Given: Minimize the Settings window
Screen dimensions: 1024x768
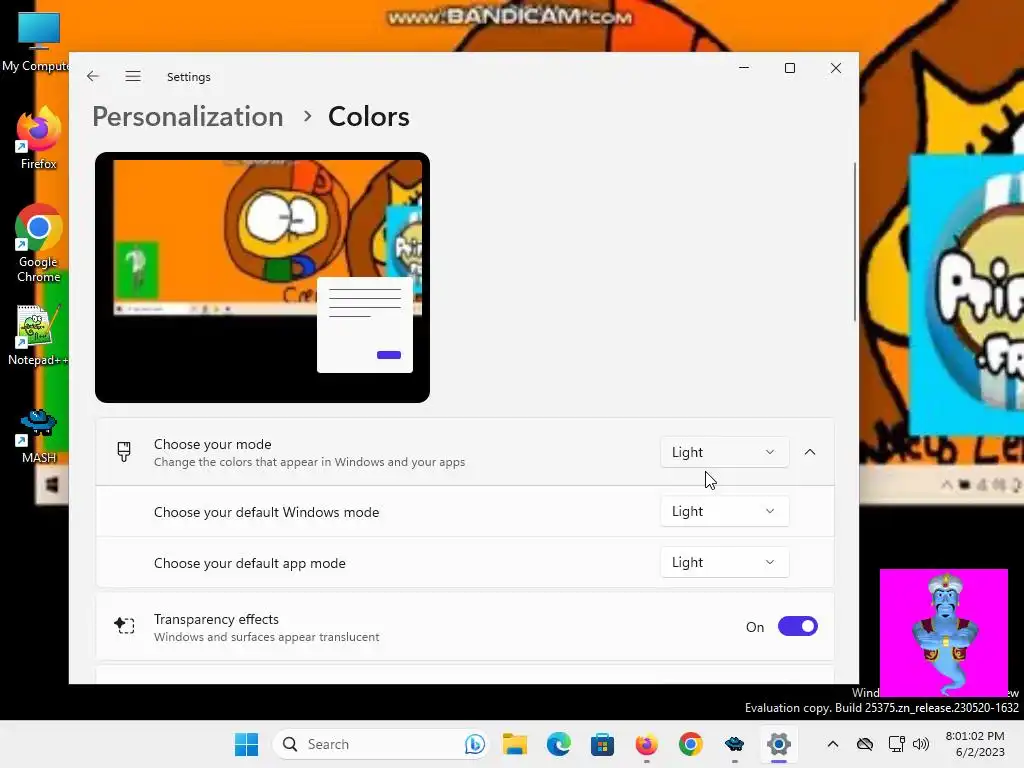Looking at the screenshot, I should [744, 68].
